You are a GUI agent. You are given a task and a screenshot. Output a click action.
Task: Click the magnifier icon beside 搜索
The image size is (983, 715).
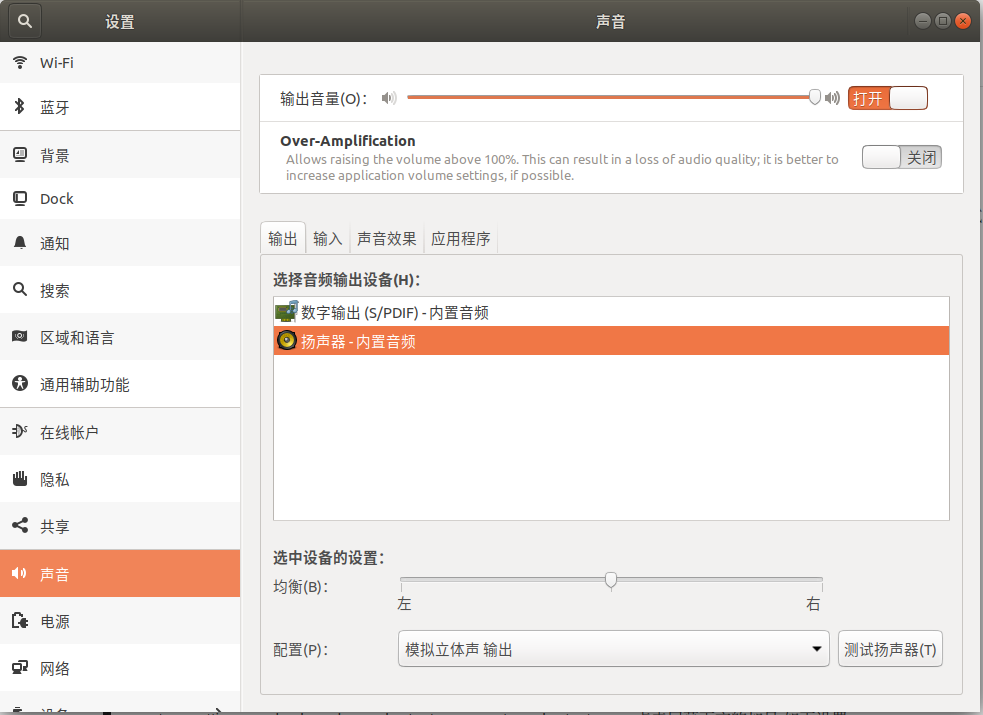click(20, 290)
